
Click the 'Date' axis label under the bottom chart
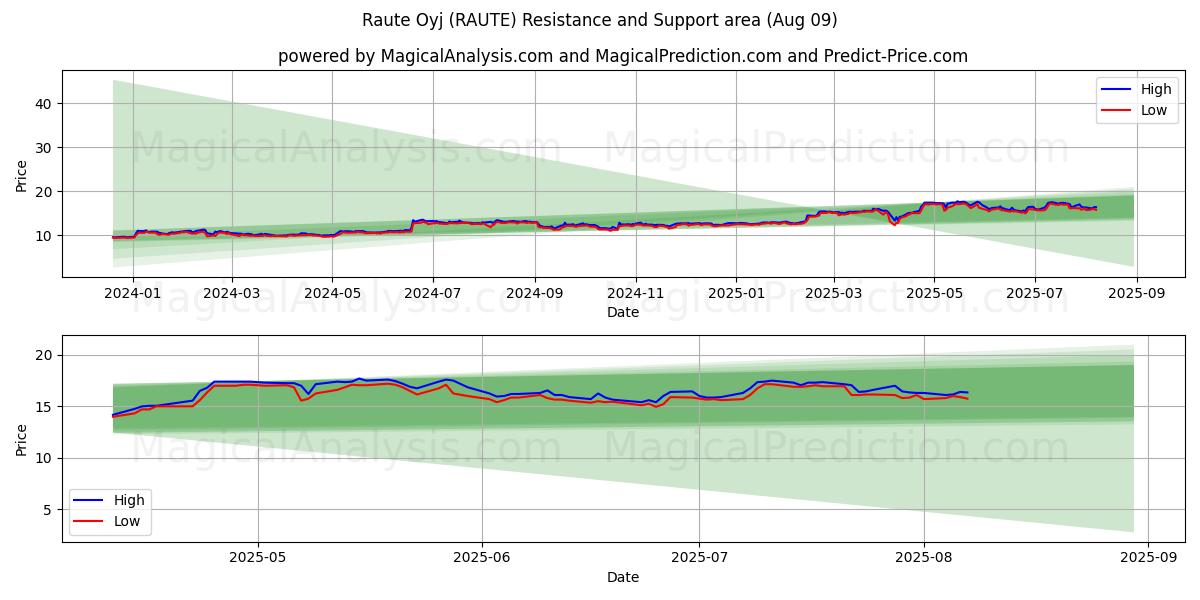tap(623, 578)
